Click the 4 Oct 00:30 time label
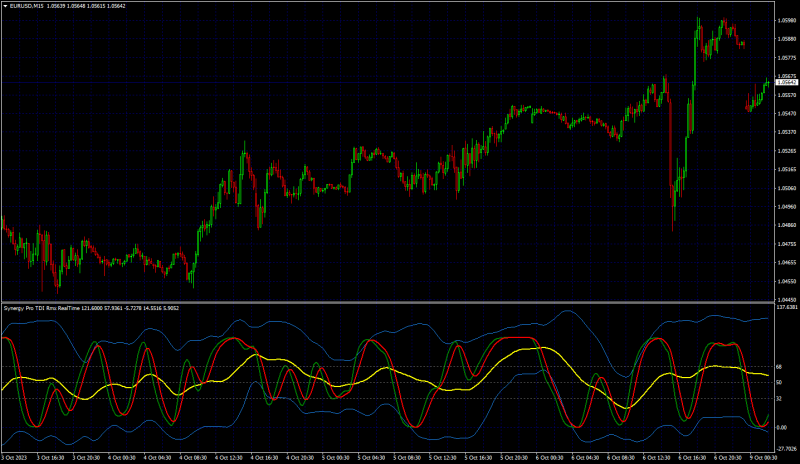 click(121, 458)
